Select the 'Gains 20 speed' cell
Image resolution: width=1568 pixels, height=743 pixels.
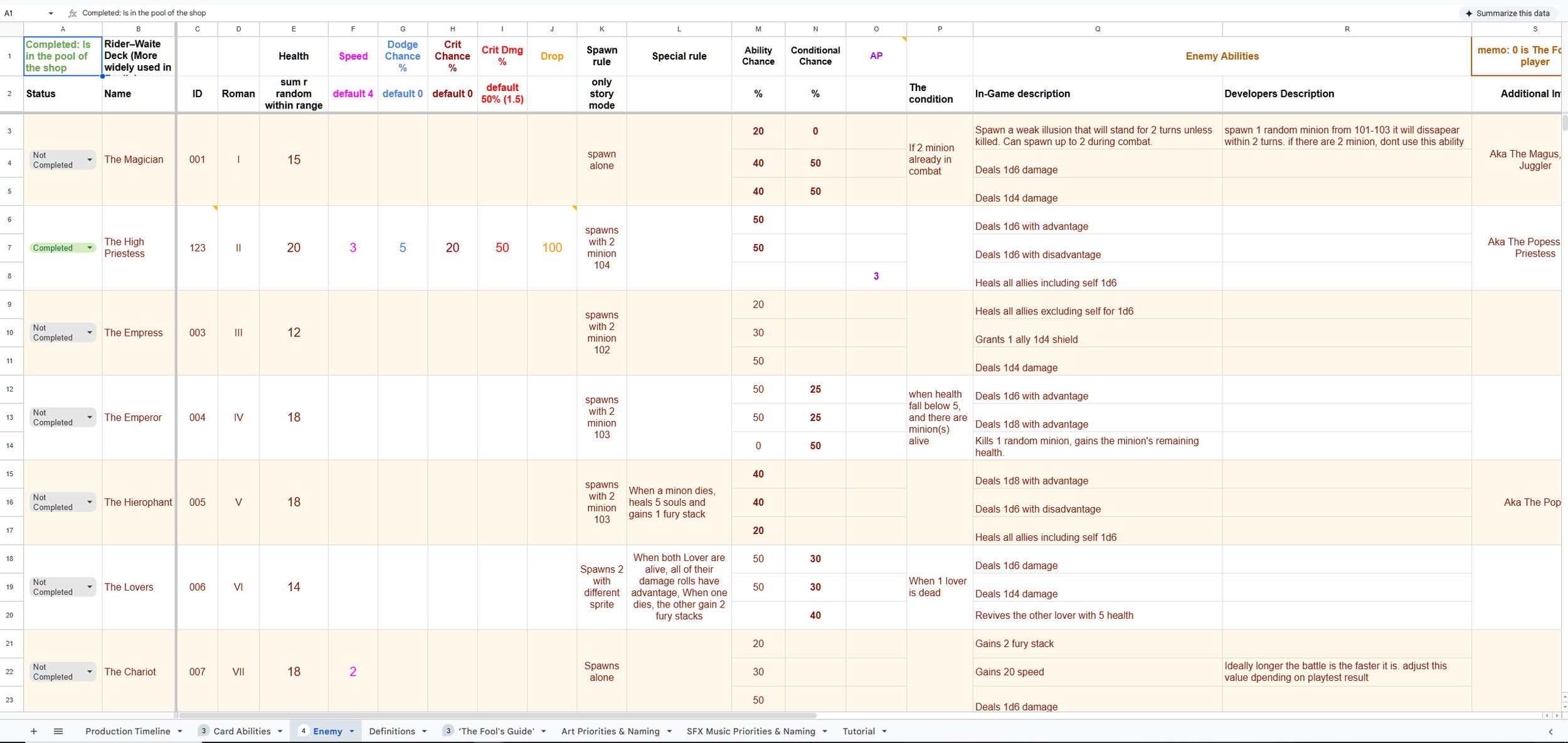1098,672
